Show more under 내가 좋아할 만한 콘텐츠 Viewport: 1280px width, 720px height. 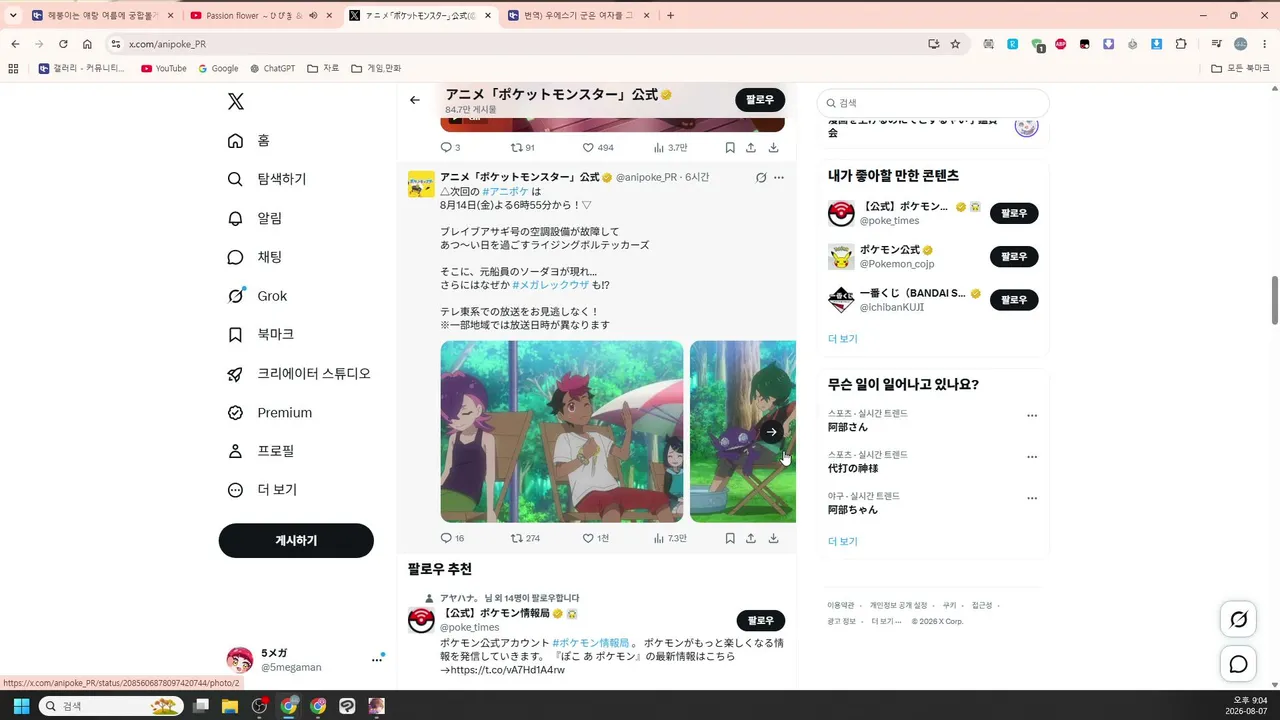coord(843,339)
